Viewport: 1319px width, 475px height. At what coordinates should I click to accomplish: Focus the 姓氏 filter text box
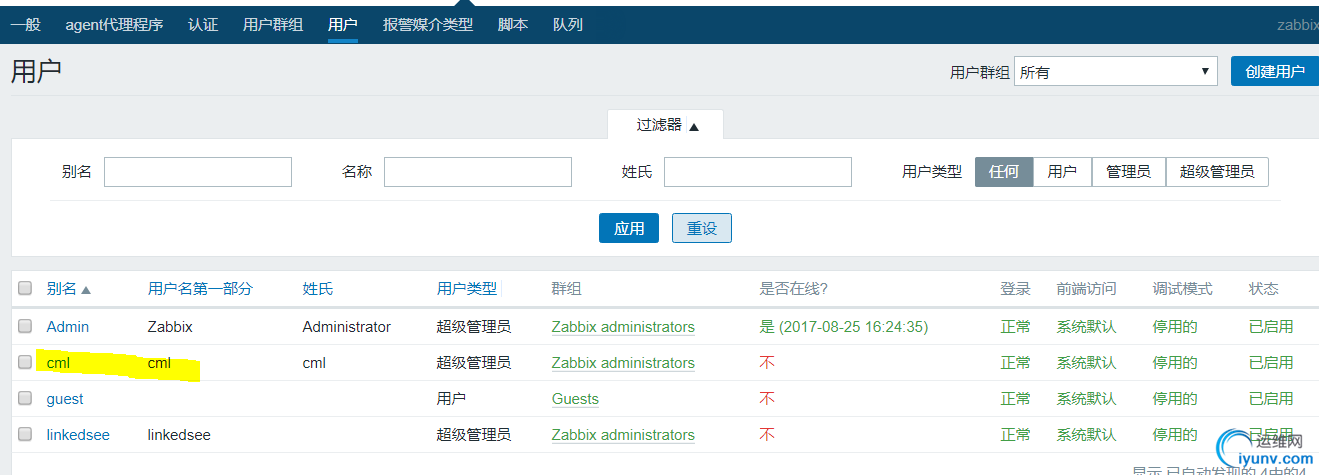[757, 172]
